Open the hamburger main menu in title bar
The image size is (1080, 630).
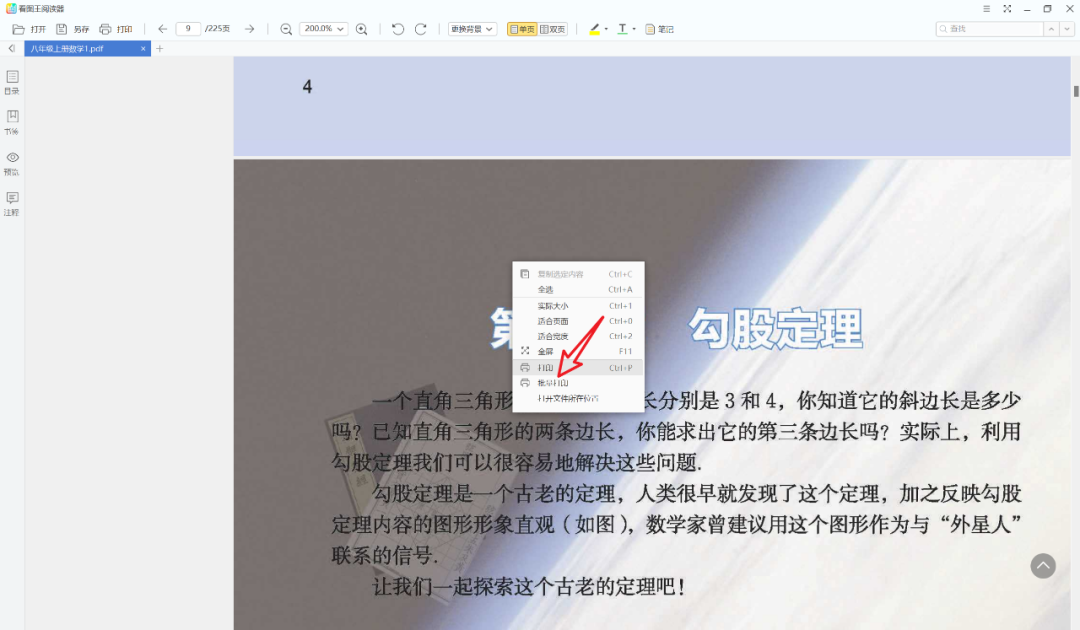[986, 8]
